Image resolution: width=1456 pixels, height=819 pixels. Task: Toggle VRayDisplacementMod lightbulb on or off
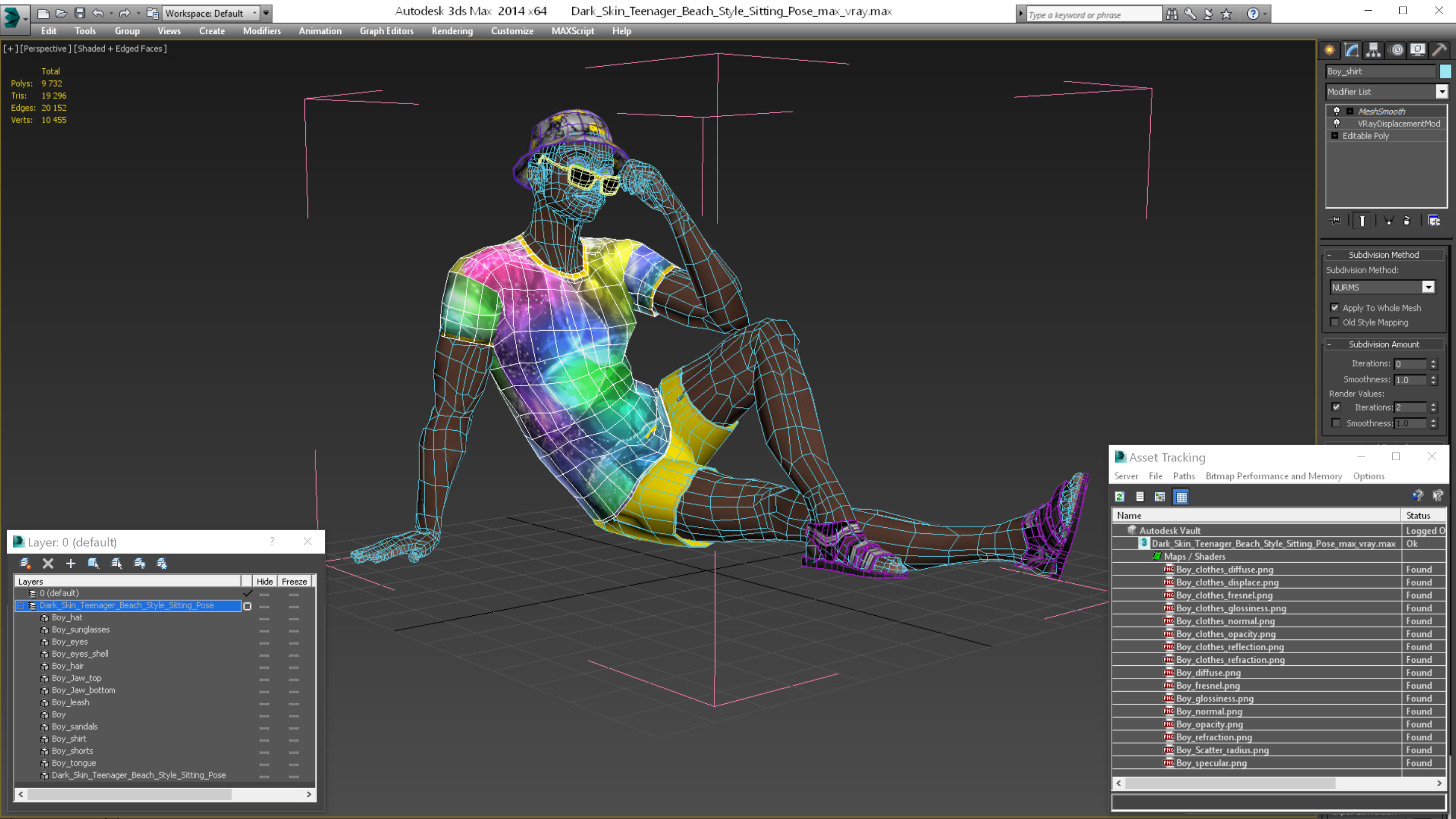click(1337, 123)
